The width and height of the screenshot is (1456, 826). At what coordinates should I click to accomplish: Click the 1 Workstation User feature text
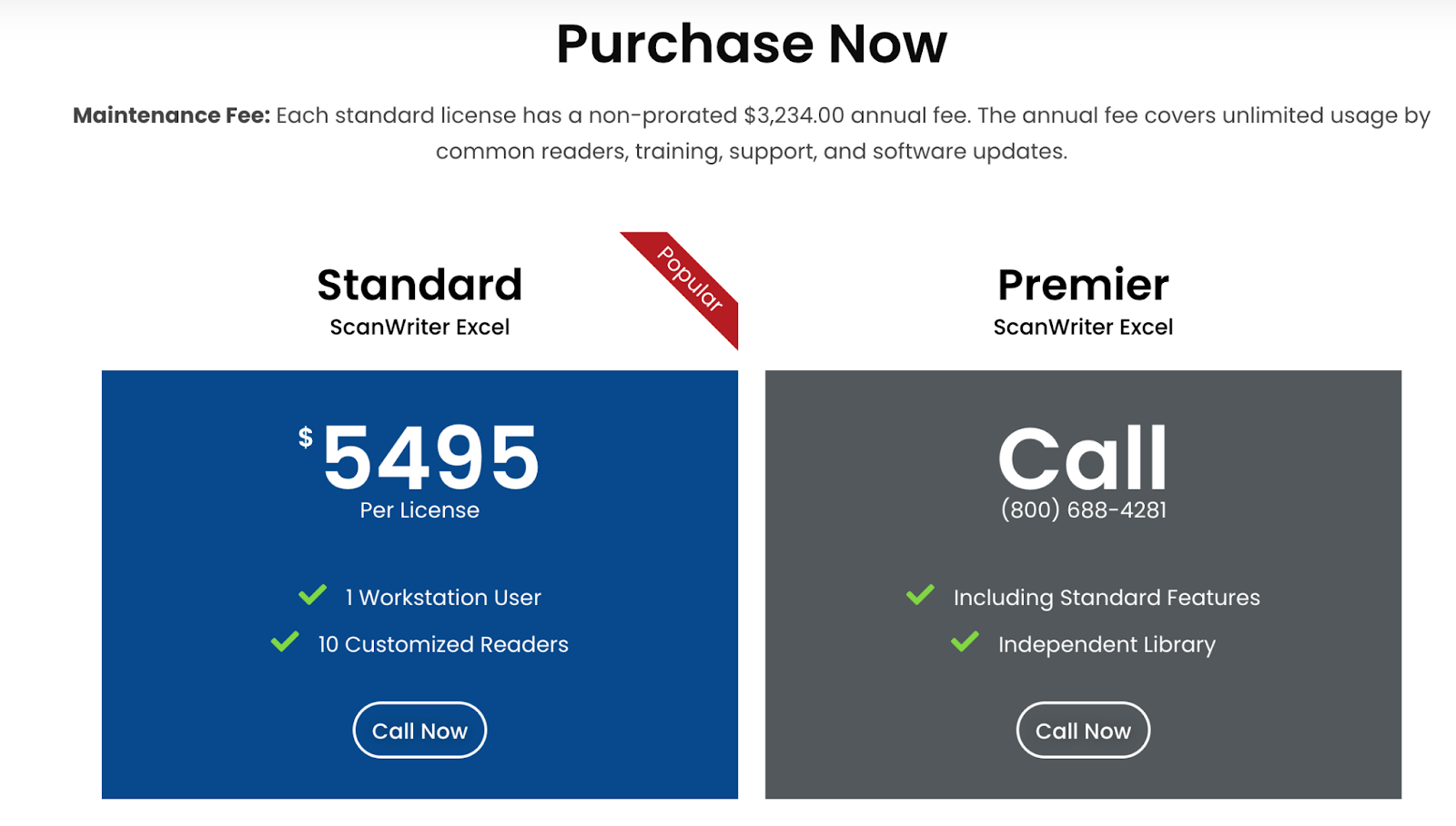443,598
